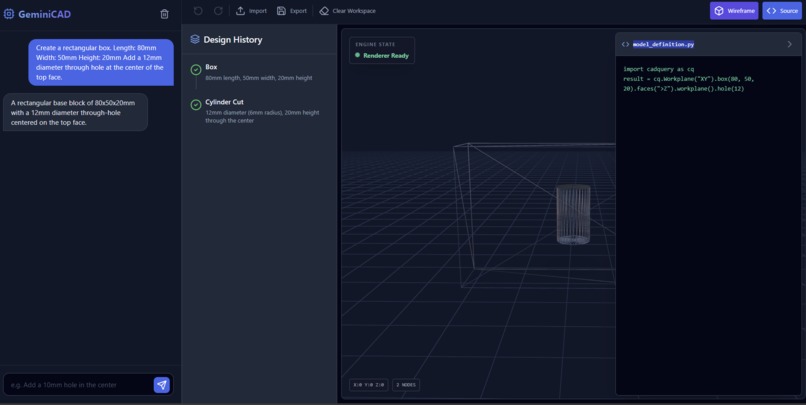Select the Cylinder Cut history entry
Screen dimensions: 806x405
click(259, 111)
